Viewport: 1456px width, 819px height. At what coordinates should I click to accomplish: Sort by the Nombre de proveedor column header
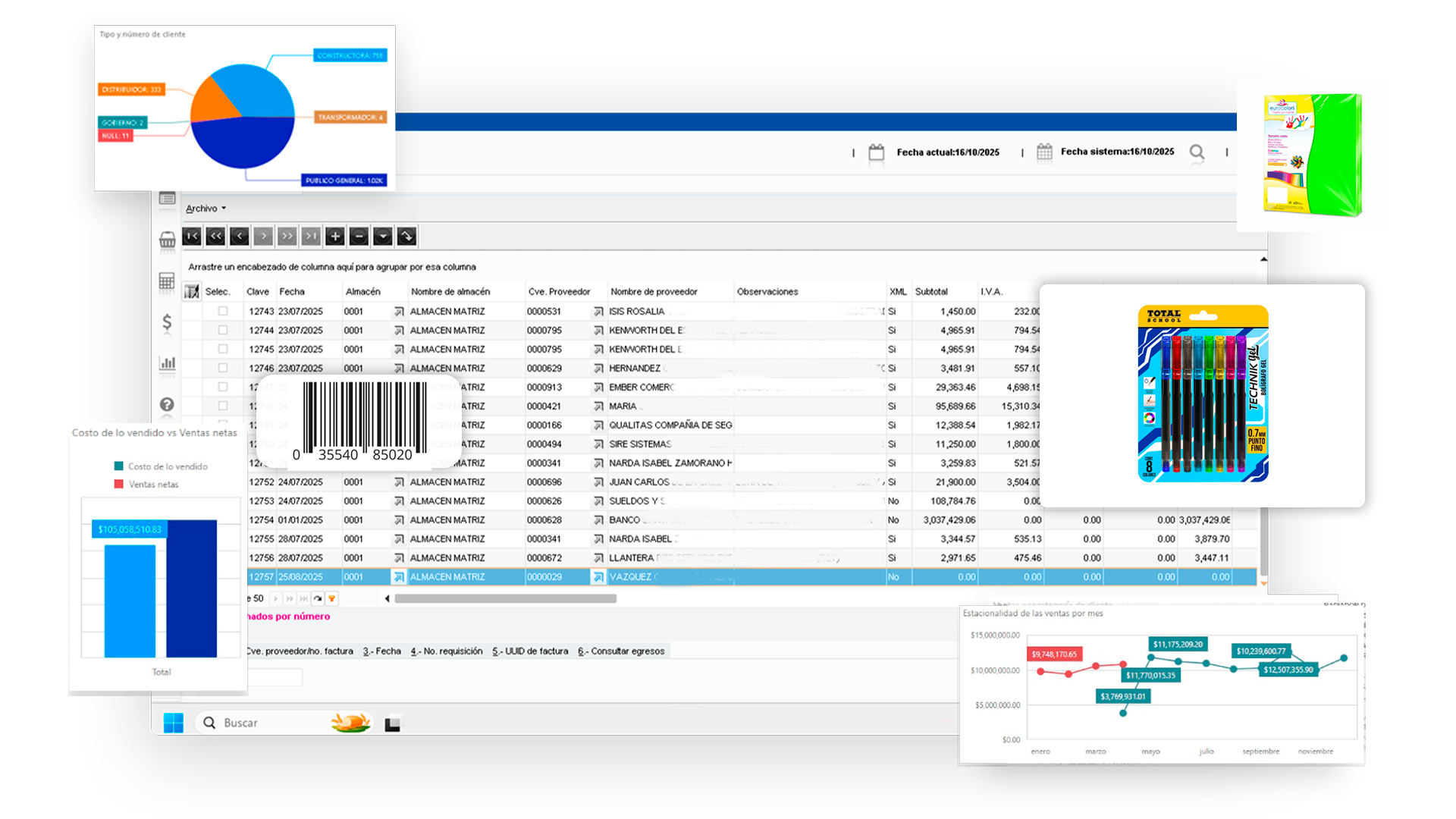(x=670, y=292)
